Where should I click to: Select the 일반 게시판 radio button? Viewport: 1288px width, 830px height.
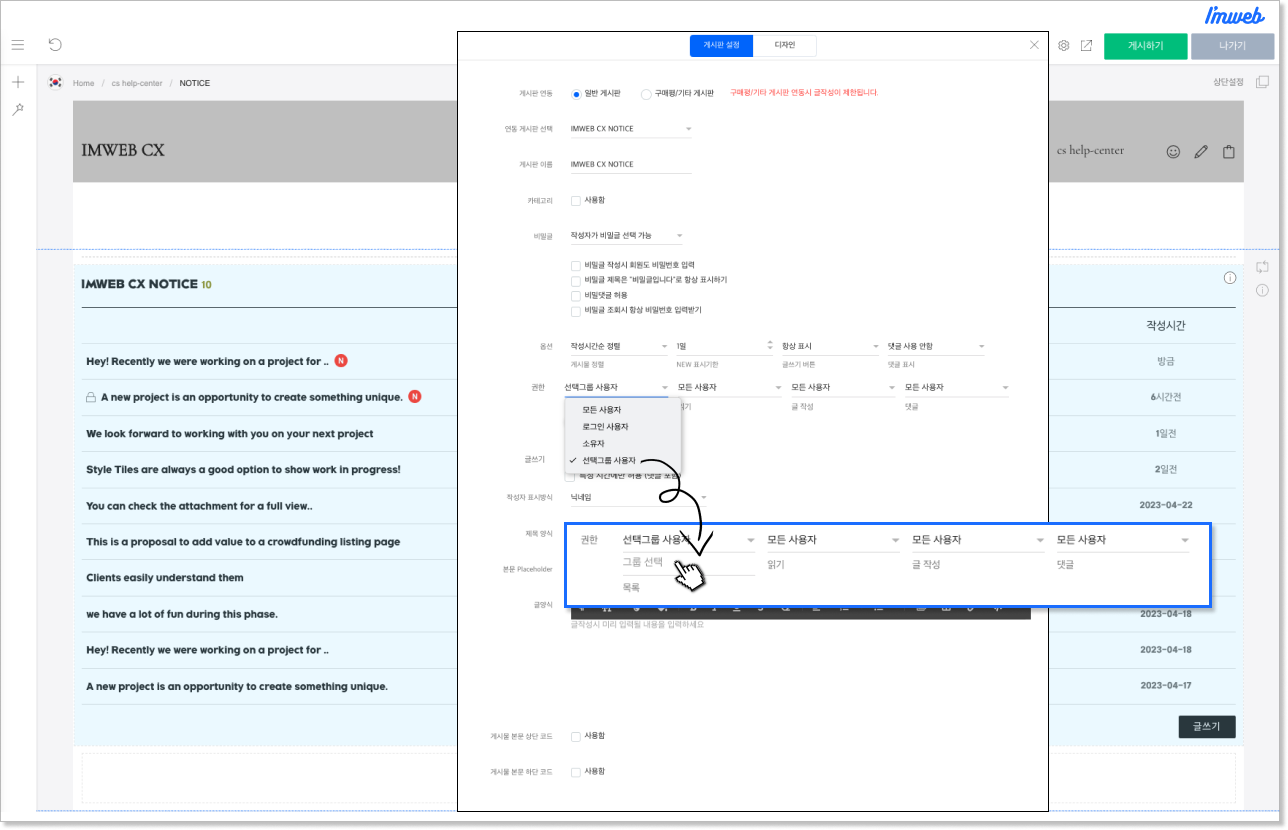576,94
